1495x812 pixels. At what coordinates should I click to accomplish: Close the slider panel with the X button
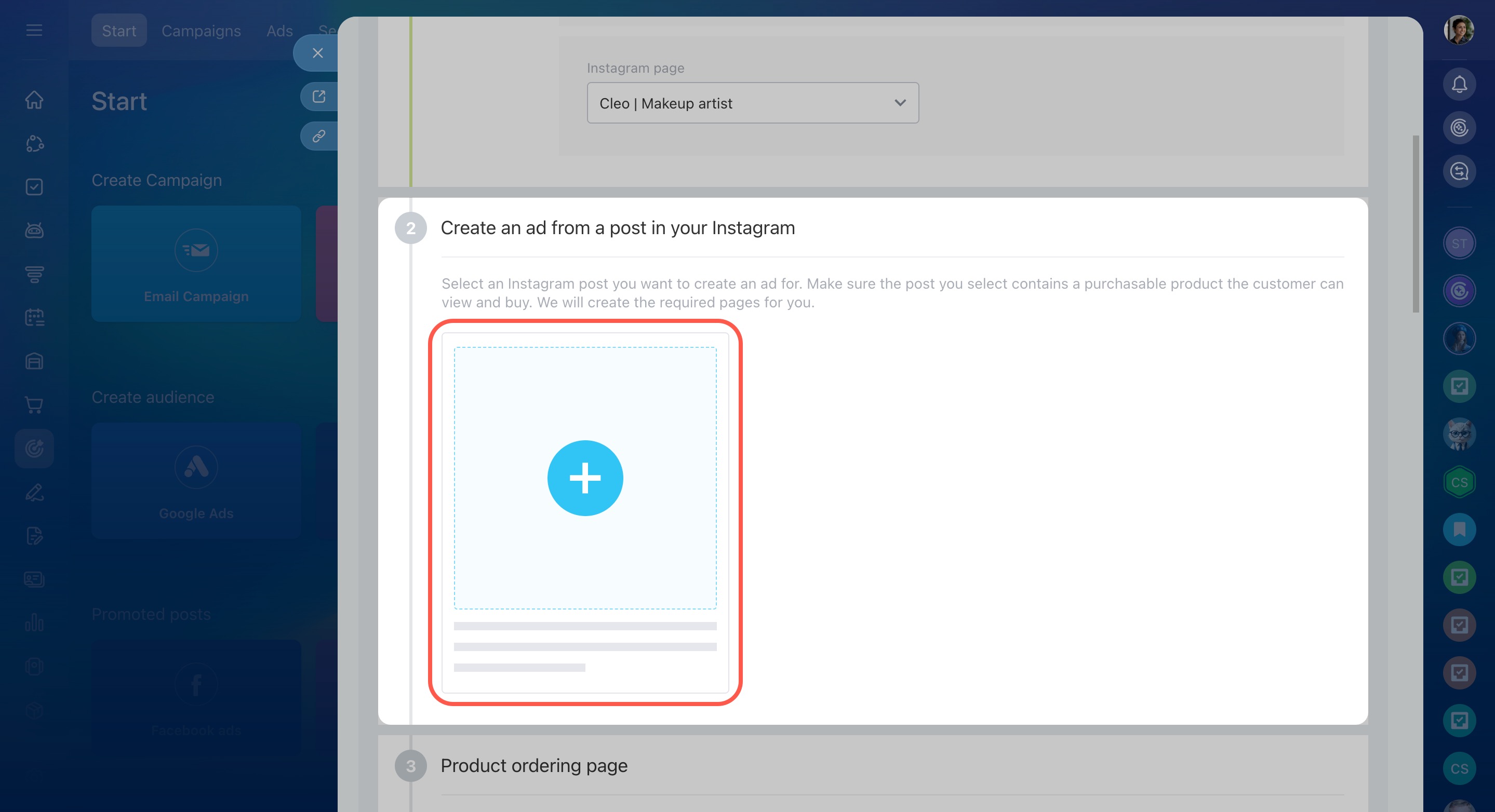point(317,53)
